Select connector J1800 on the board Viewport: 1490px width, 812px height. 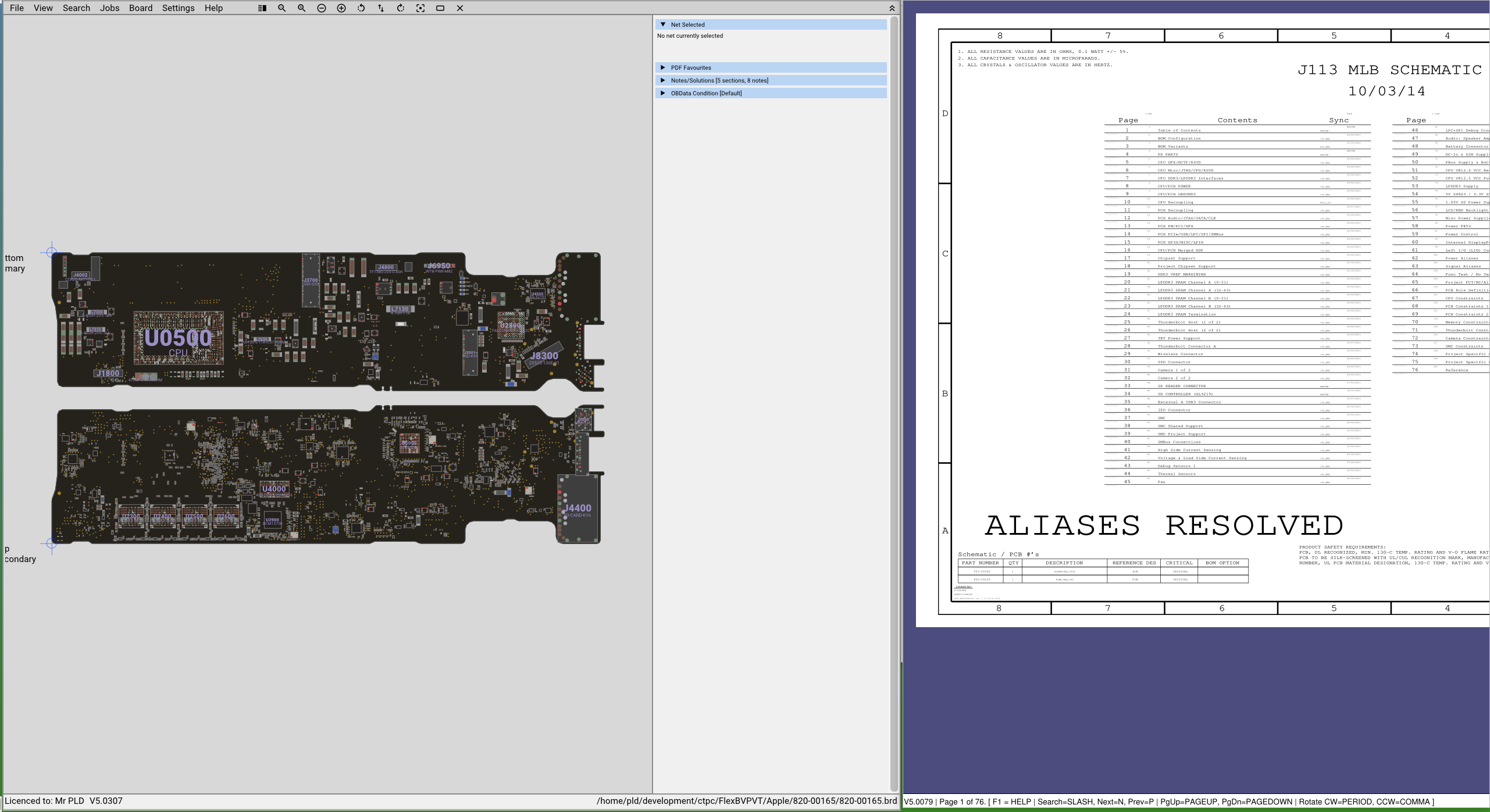coord(108,373)
